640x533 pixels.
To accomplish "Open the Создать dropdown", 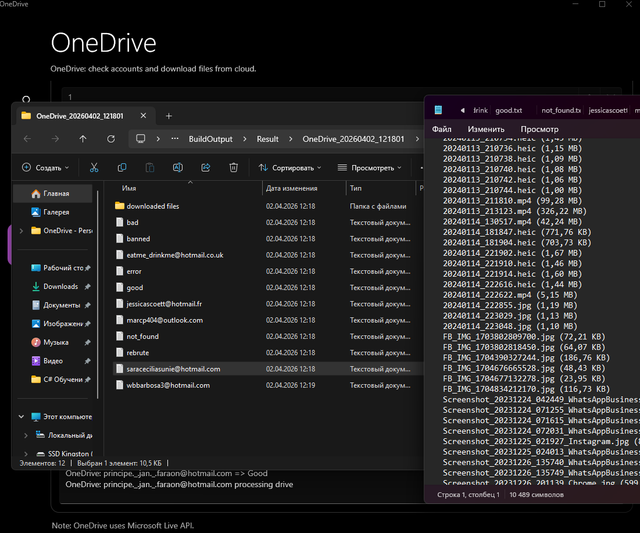I will point(45,168).
